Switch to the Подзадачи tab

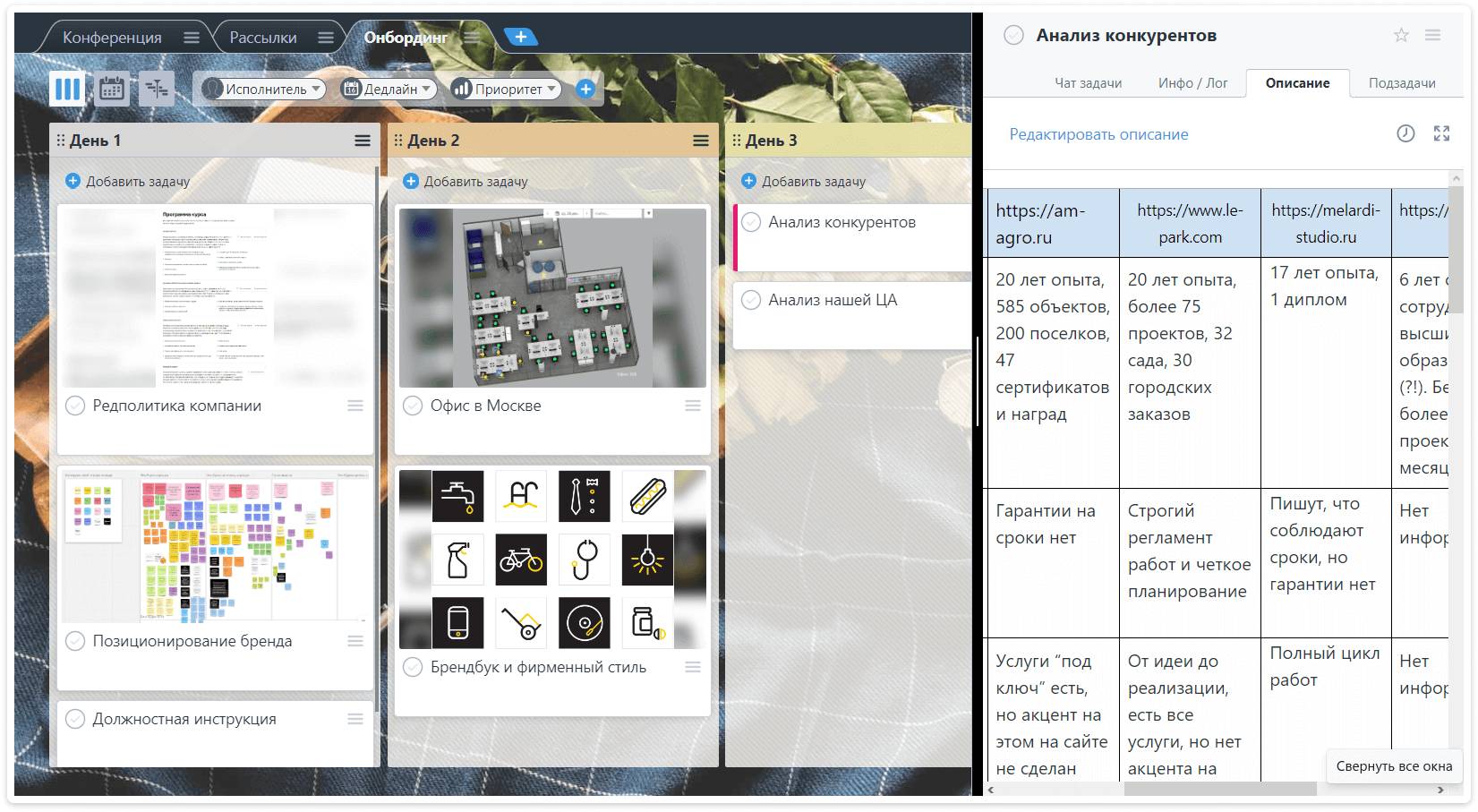point(1401,83)
